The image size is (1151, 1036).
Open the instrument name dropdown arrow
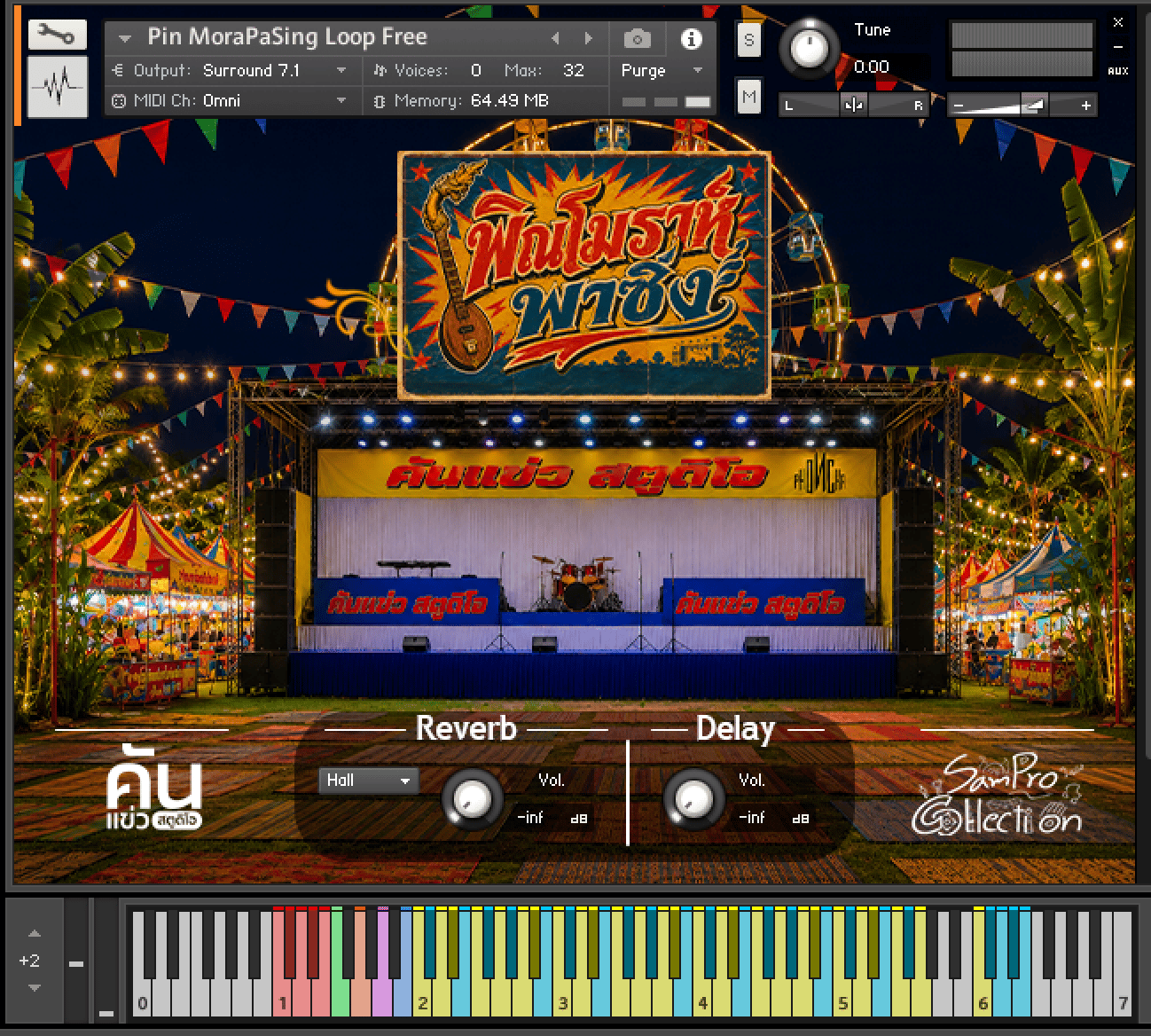(125, 38)
